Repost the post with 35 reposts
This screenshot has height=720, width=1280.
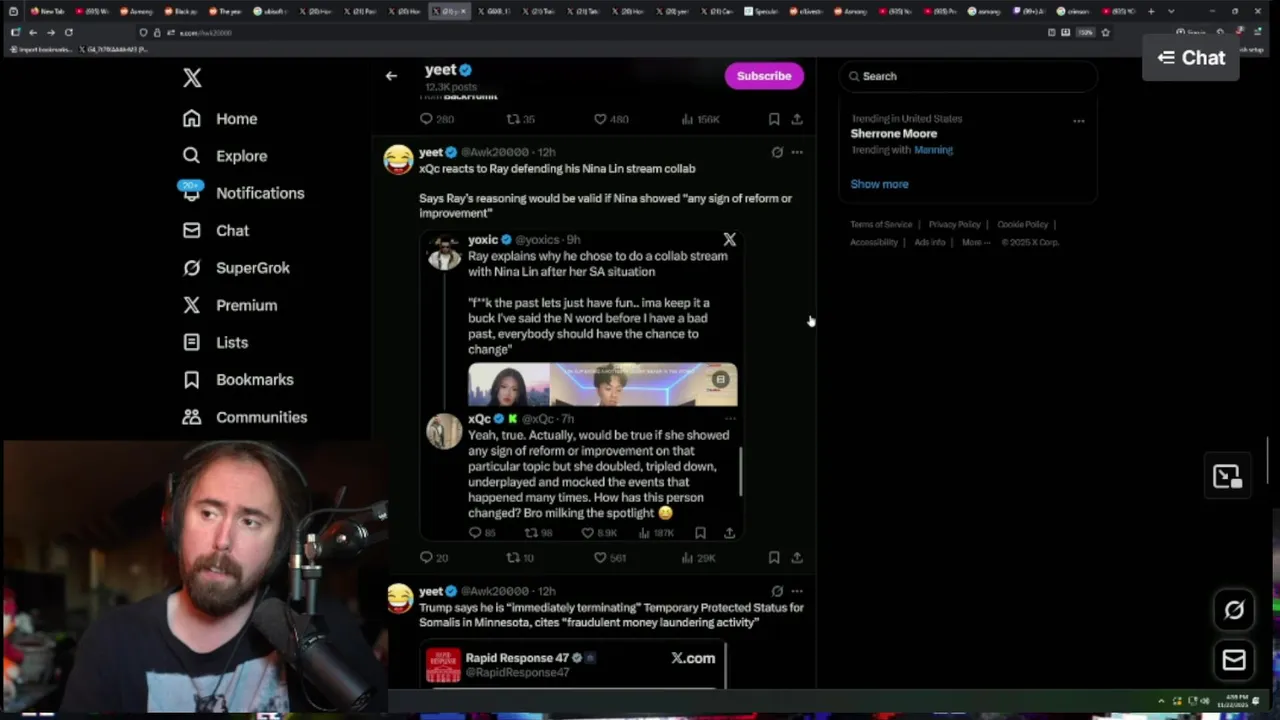[520, 119]
